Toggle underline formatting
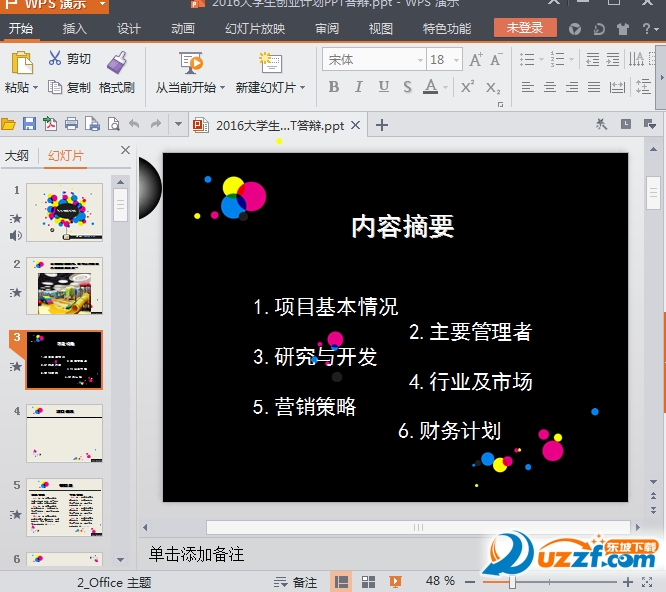Screen dimensions: 666x592 coord(384,87)
